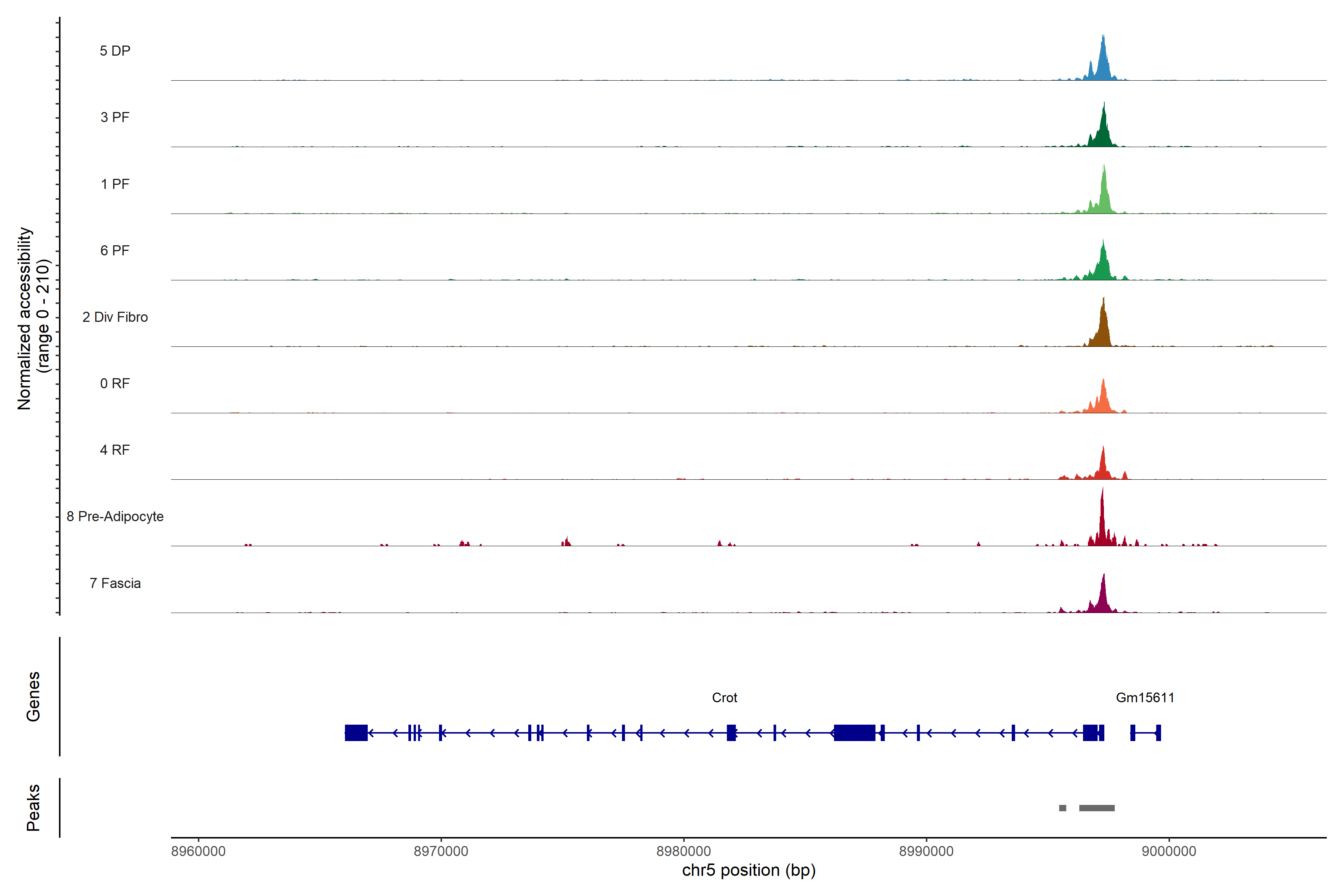Click the 3 PF track label
1344x896 pixels.
pyautogui.click(x=115, y=117)
